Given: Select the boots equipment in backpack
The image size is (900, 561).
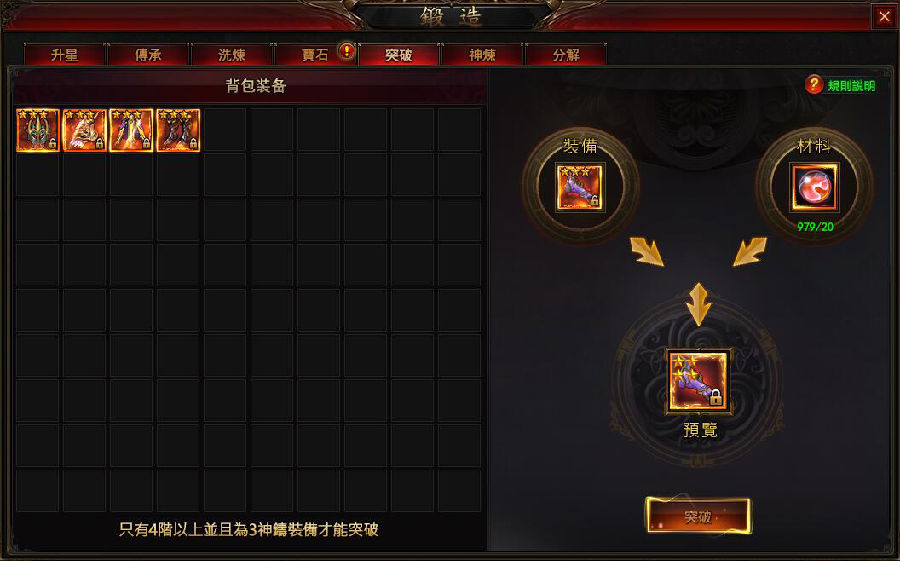Looking at the screenshot, I should coord(179,130).
